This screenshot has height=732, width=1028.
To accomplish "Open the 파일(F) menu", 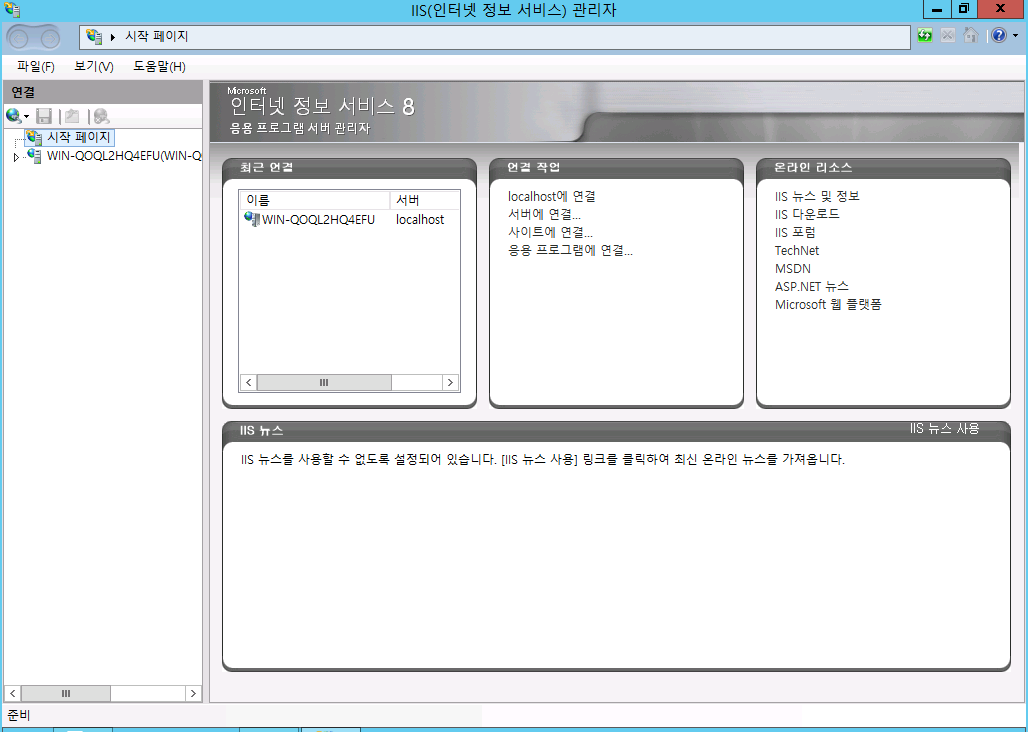I will pyautogui.click(x=36, y=66).
